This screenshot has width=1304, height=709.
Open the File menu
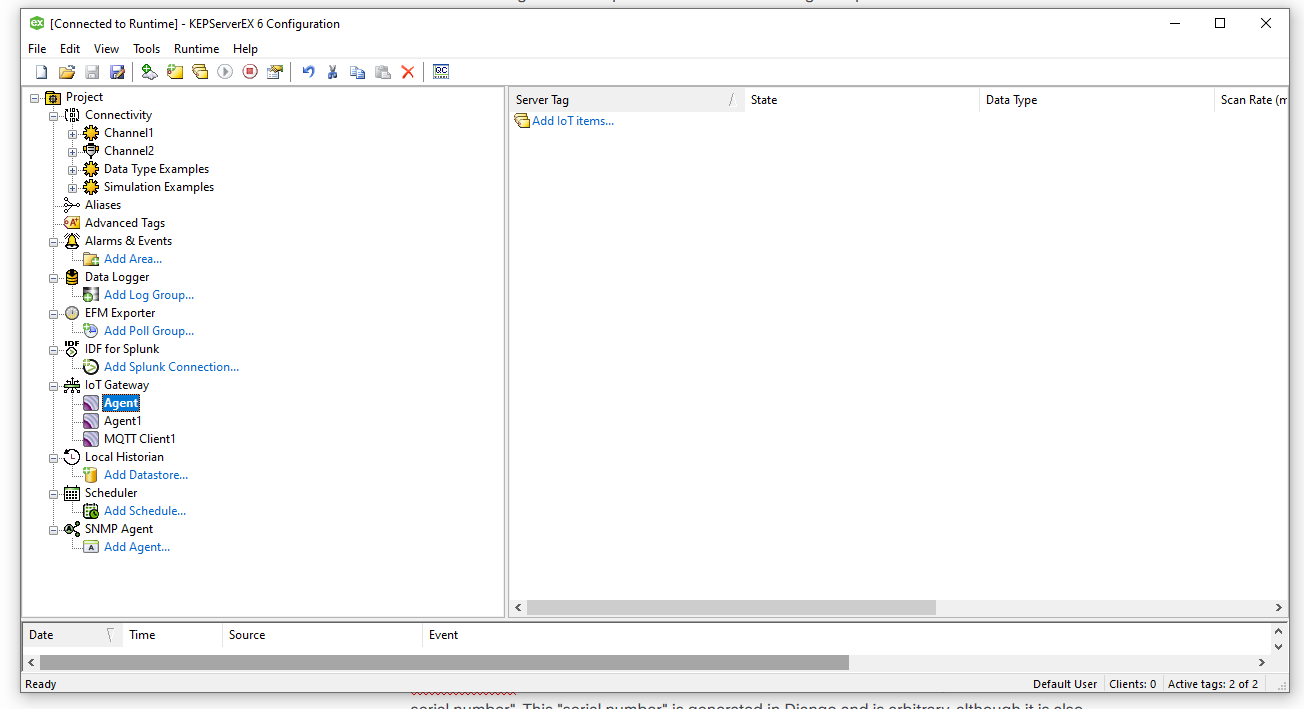point(37,49)
